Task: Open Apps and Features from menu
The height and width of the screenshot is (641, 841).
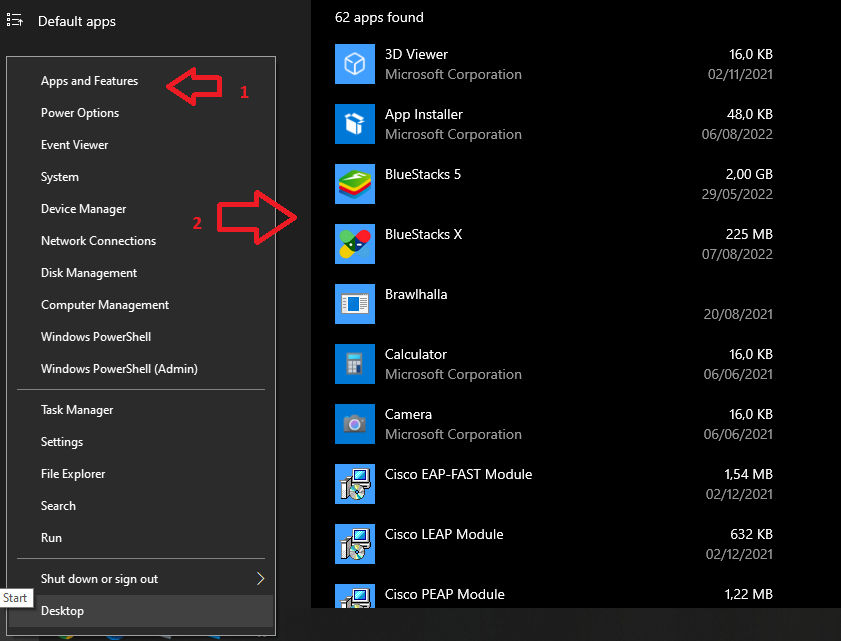Action: (90, 81)
